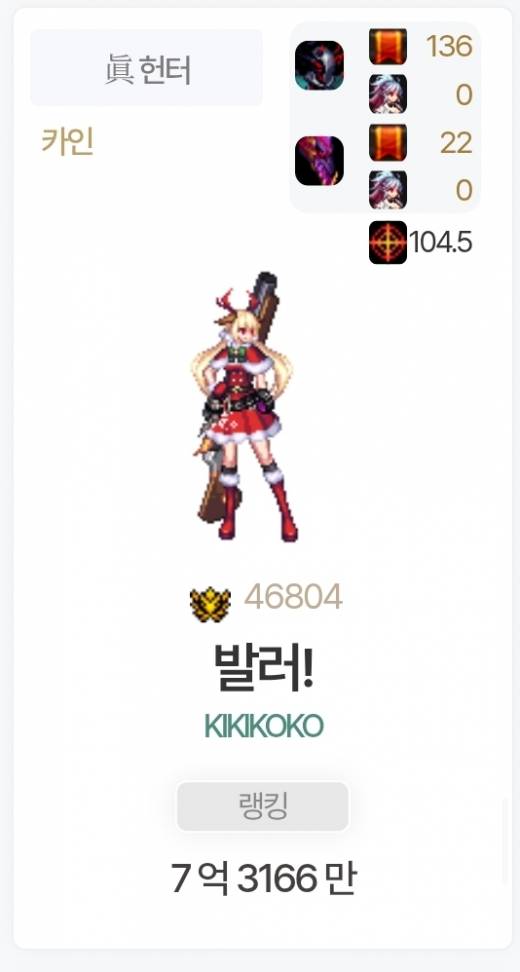Click the red banner icon beside 22
The image size is (520, 972).
pos(388,142)
